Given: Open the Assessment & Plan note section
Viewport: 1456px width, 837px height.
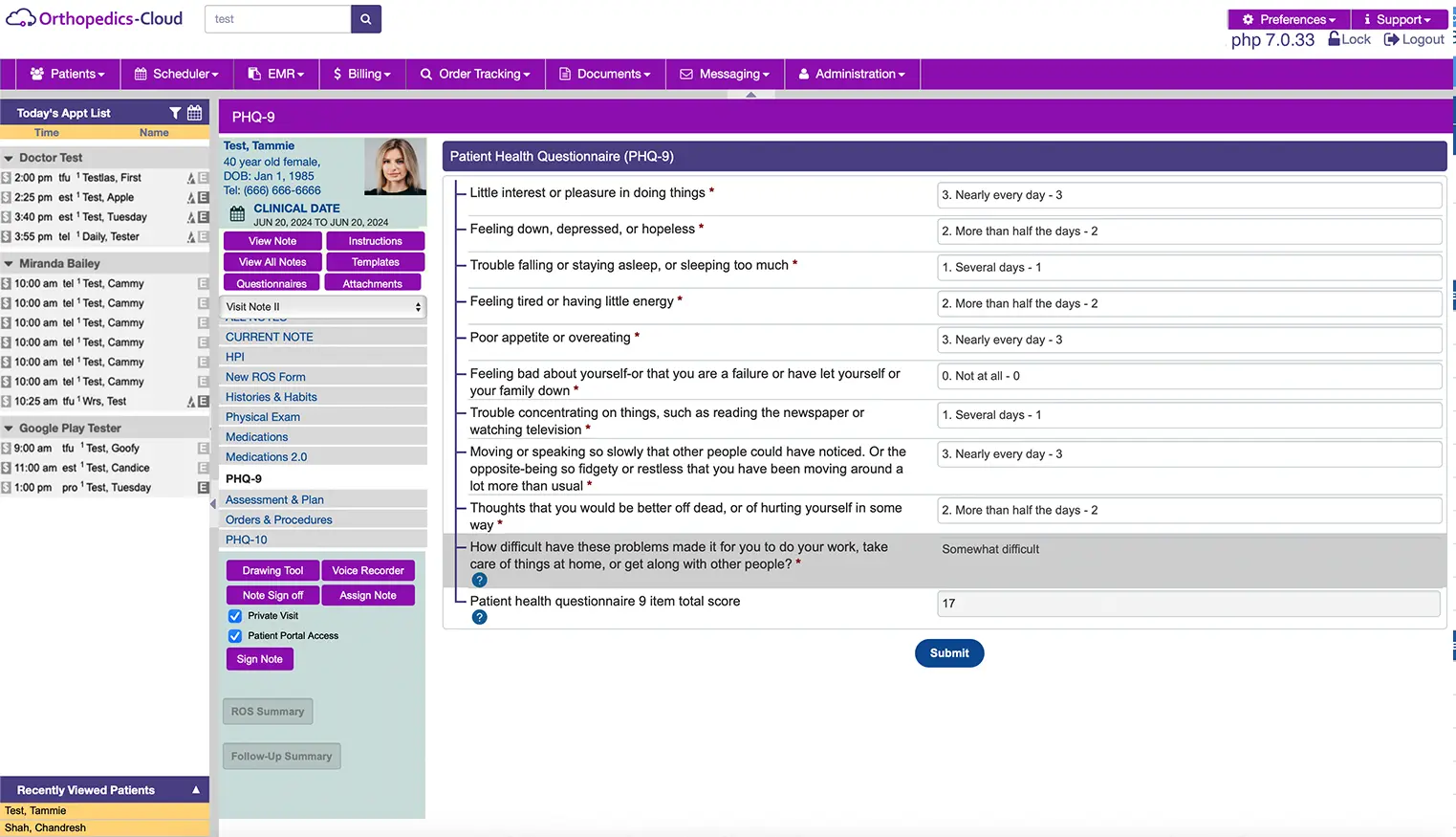Looking at the screenshot, I should click(274, 499).
